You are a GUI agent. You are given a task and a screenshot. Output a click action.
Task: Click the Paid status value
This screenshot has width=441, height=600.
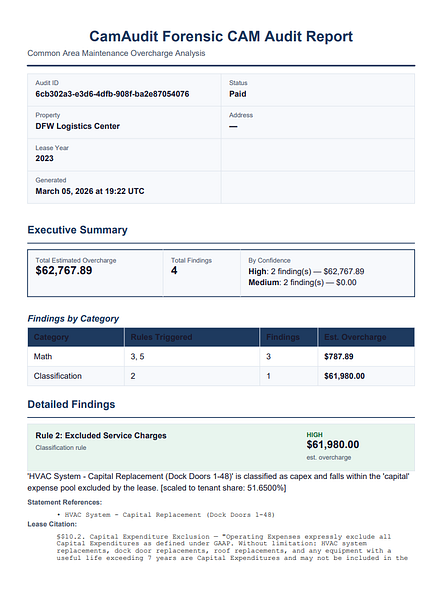pos(238,94)
